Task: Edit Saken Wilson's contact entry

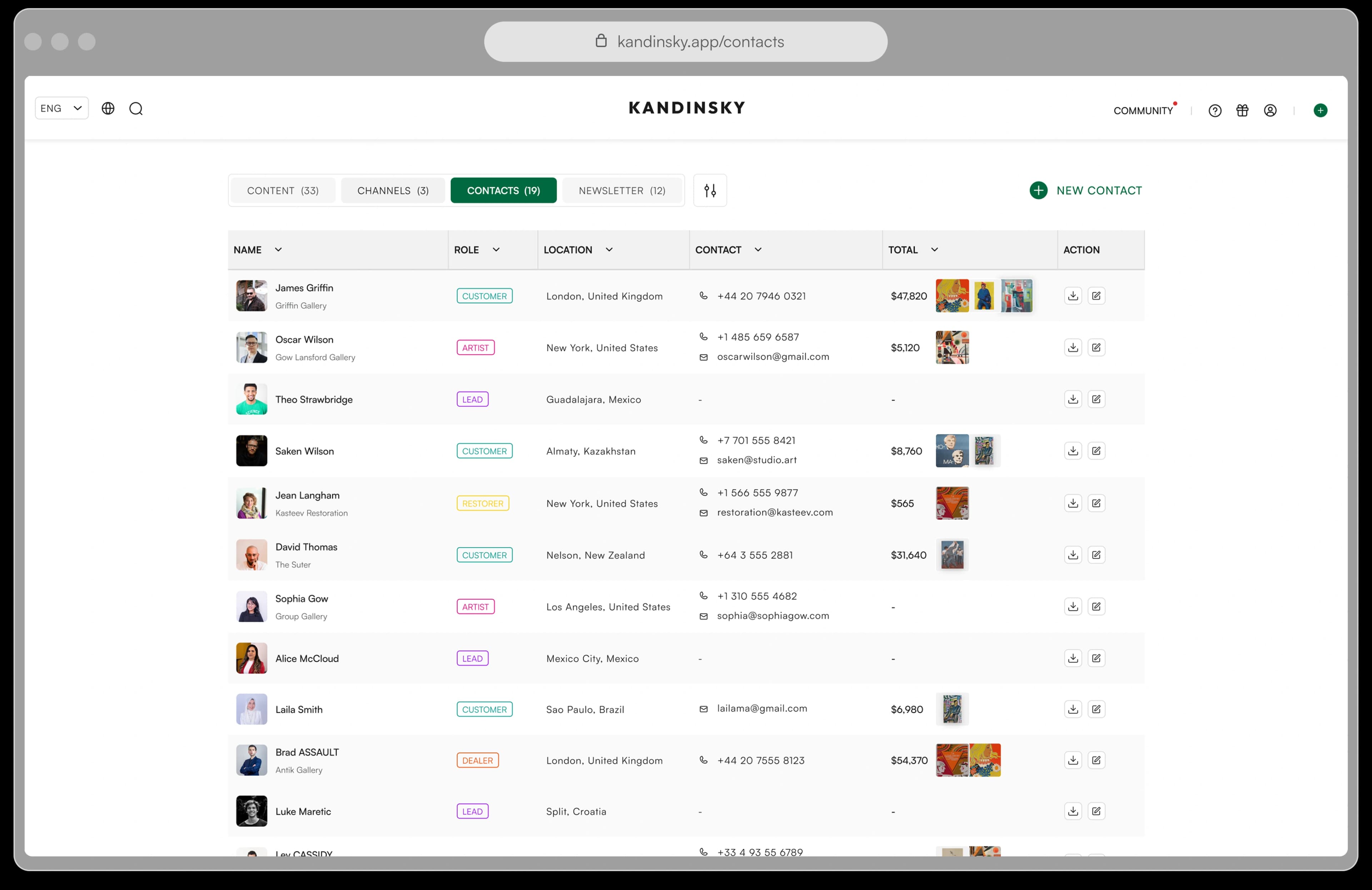Action: 1096,451
